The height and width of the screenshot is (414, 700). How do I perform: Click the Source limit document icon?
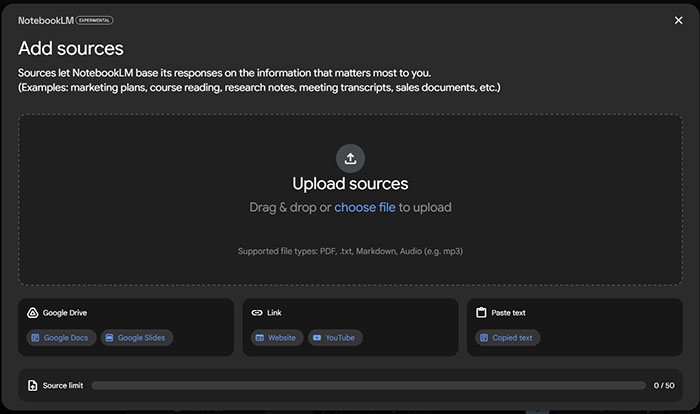pyautogui.click(x=33, y=385)
